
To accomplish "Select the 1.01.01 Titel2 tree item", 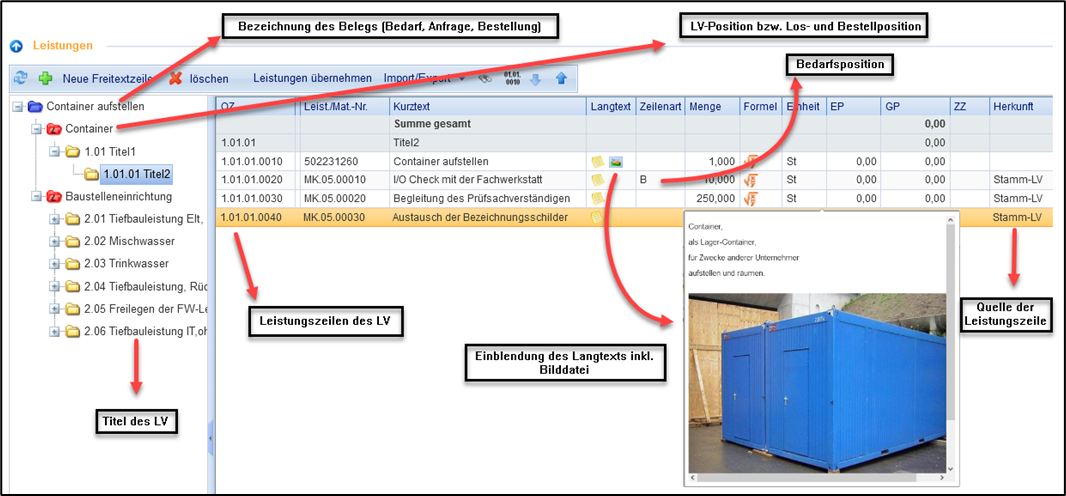I will pyautogui.click(x=134, y=174).
